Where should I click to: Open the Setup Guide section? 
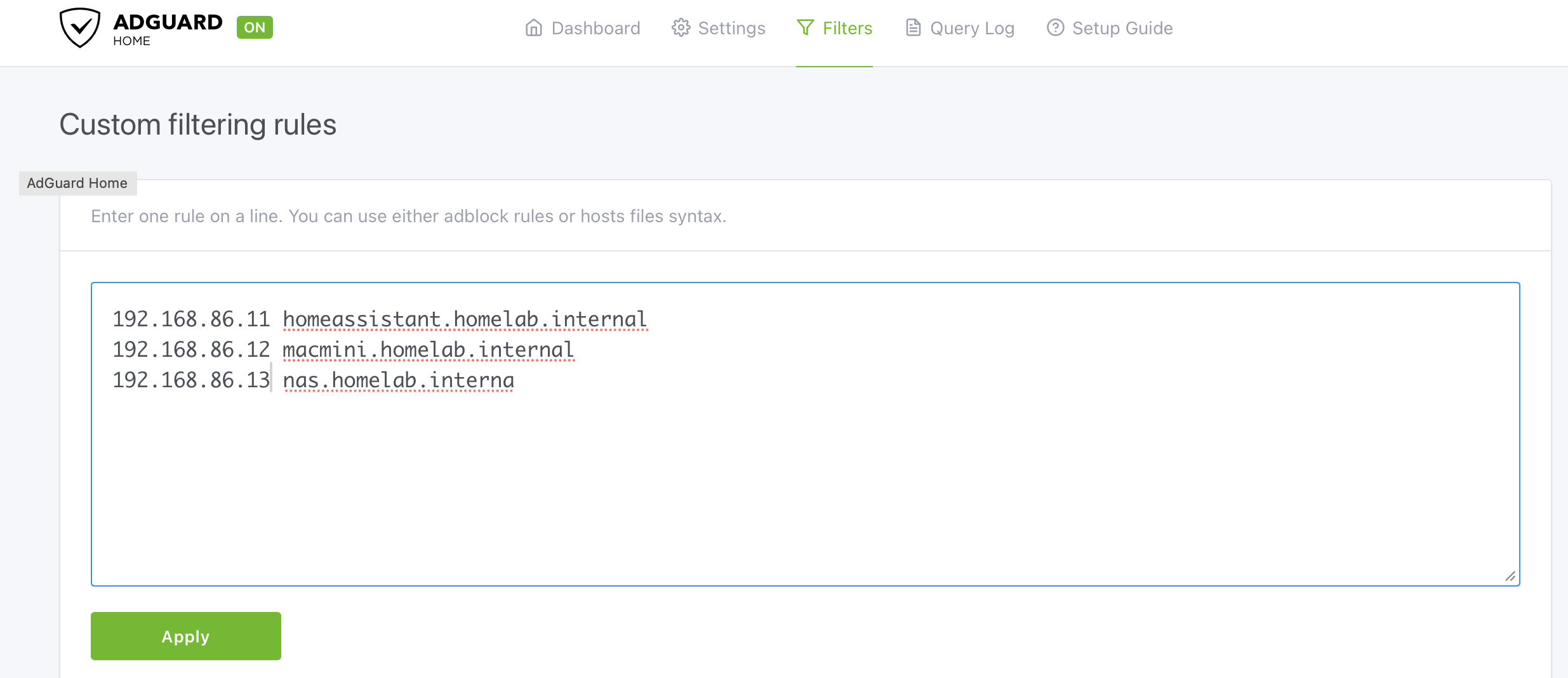click(x=1122, y=28)
